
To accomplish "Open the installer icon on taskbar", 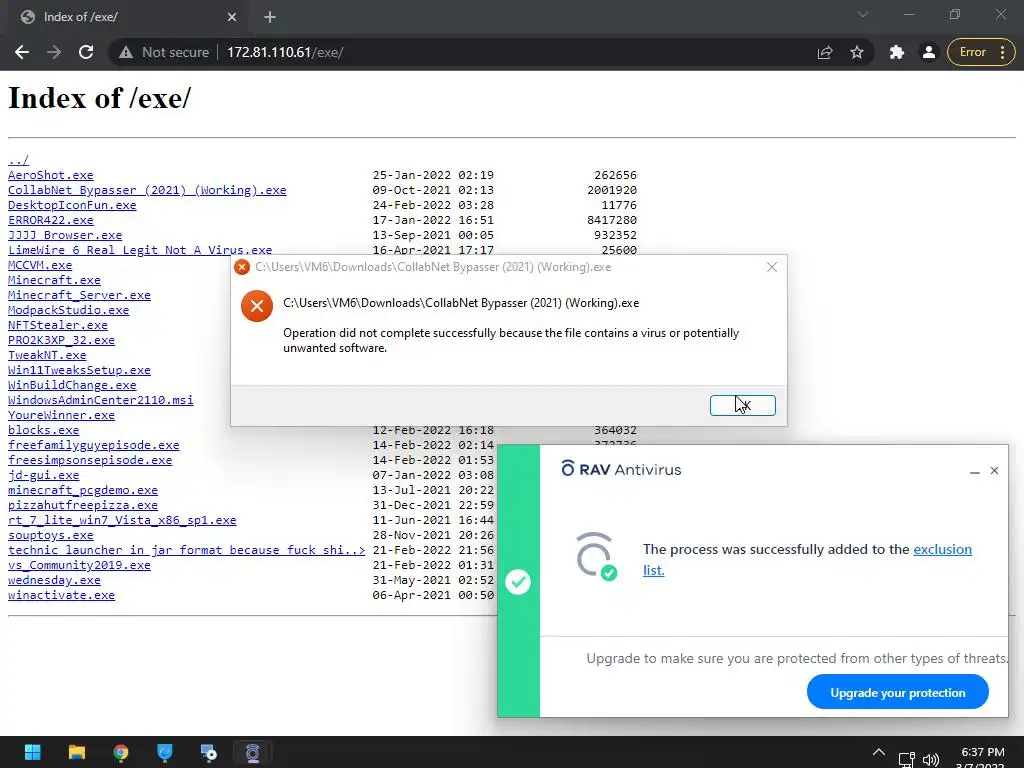I will (209, 752).
